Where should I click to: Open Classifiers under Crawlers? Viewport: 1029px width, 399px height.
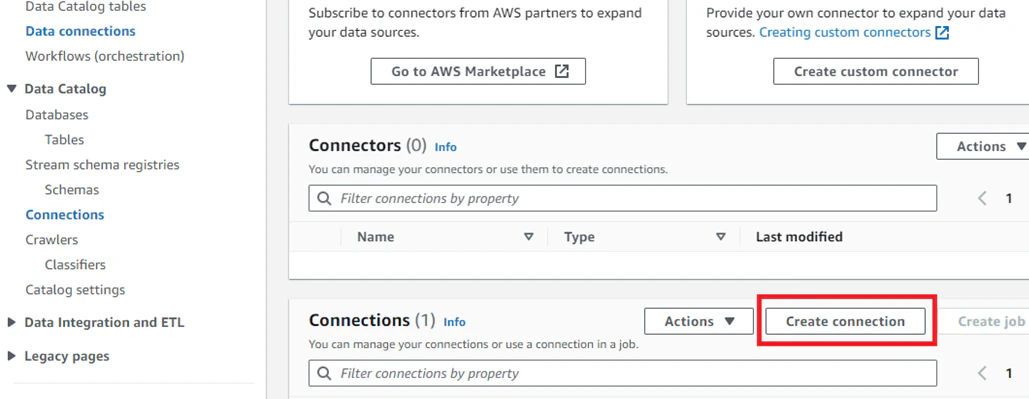tap(75, 264)
